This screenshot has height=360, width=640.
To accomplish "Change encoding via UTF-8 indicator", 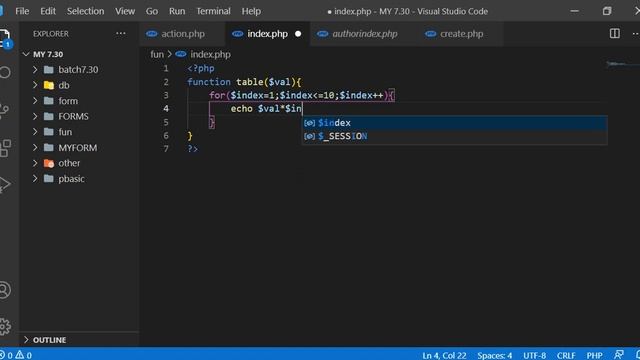I will [534, 355].
